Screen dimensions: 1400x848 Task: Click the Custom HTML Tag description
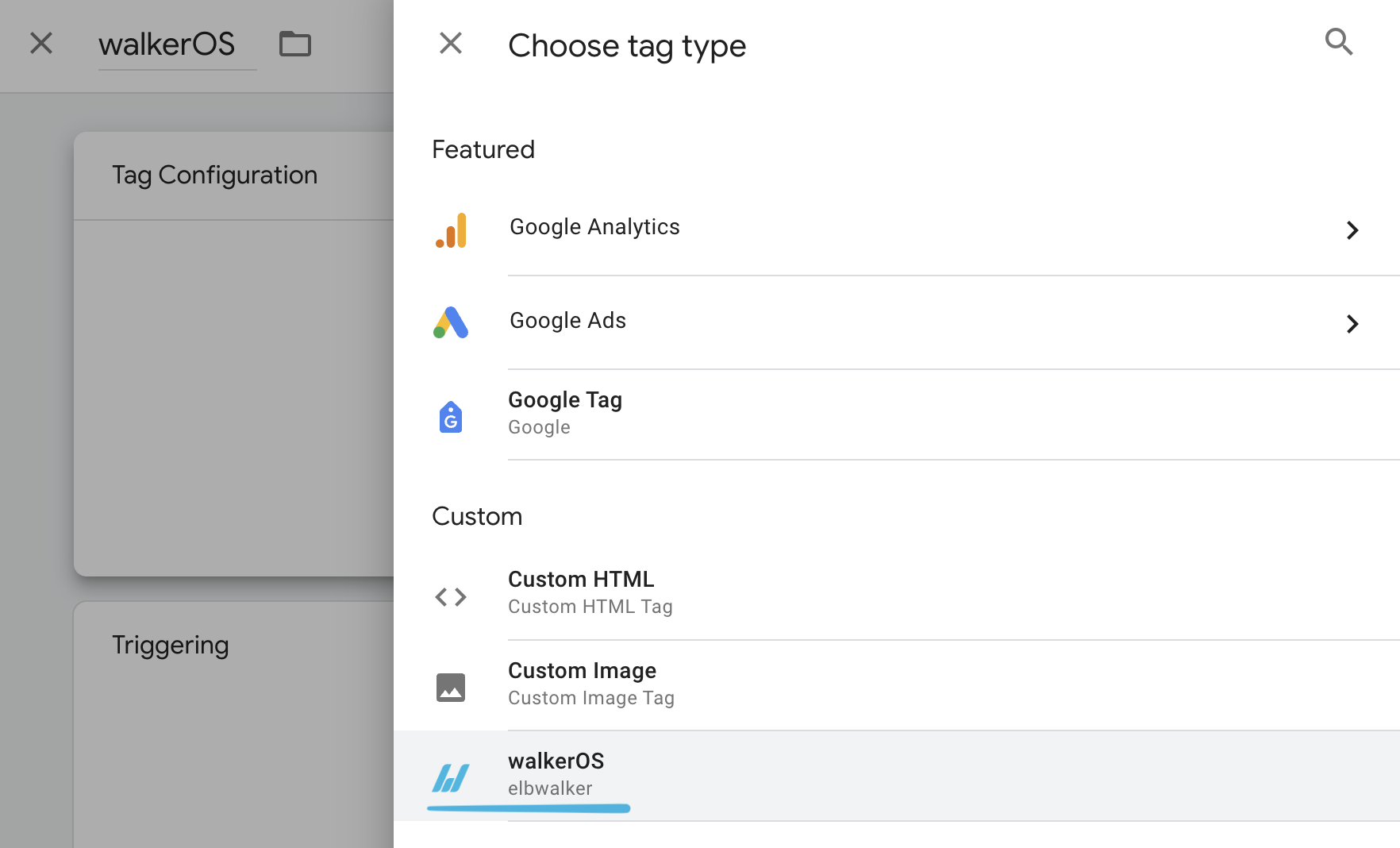[x=590, y=607]
